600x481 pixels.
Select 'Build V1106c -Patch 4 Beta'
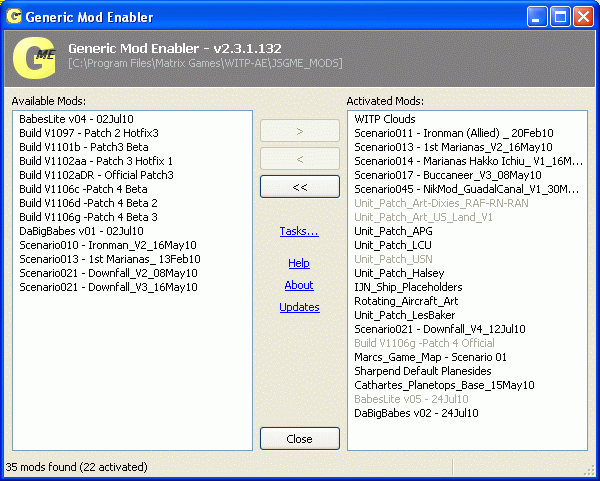[83, 189]
